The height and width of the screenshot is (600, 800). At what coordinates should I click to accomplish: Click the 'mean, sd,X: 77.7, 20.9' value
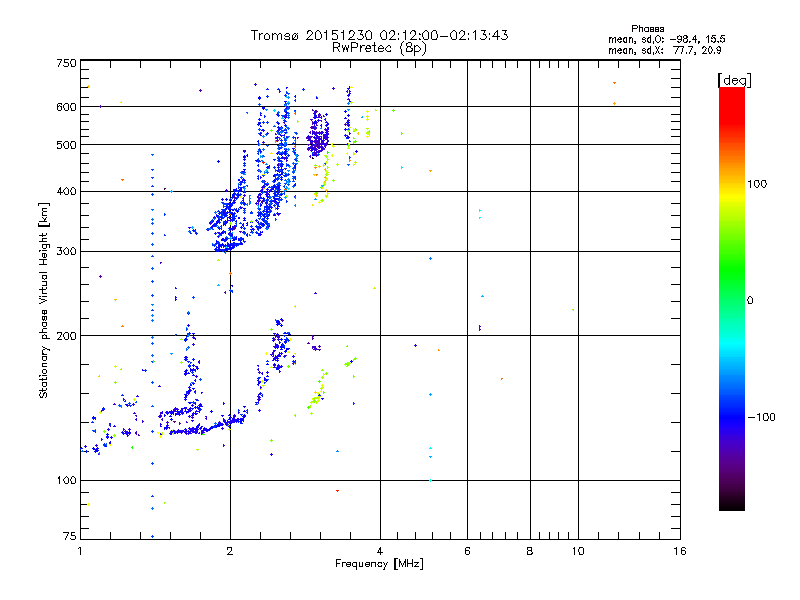(x=664, y=50)
